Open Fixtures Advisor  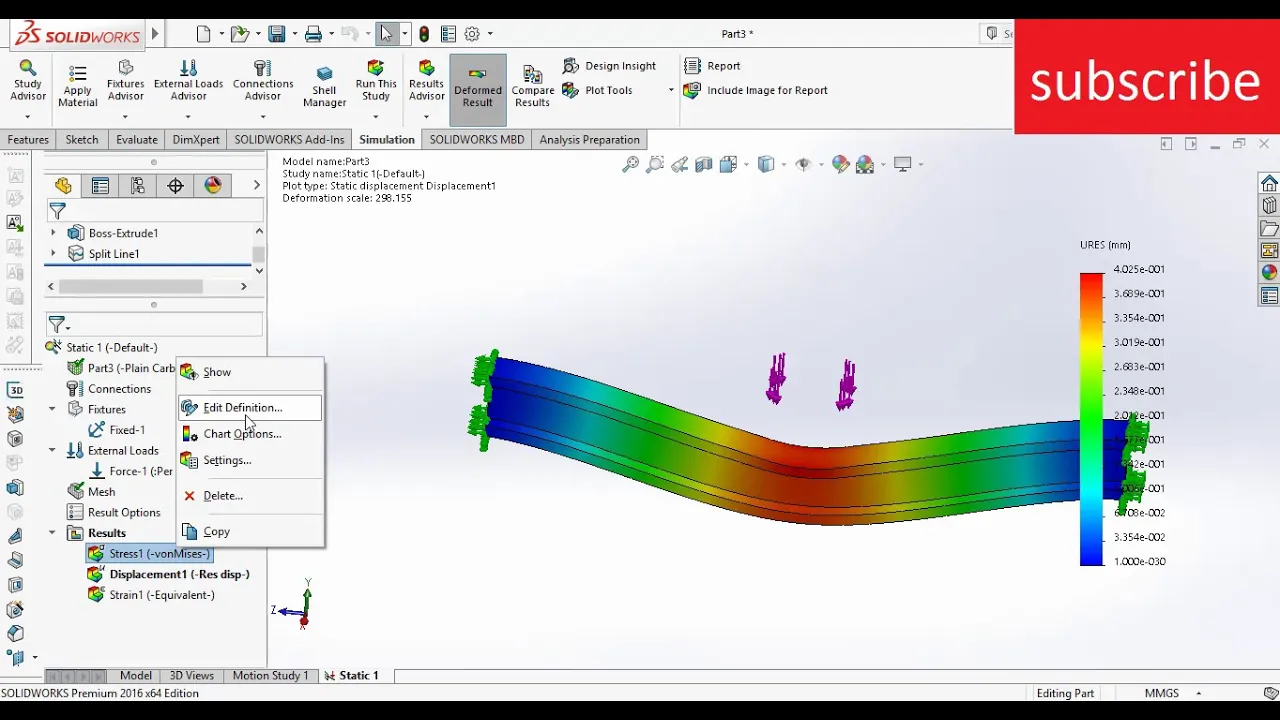point(125,80)
